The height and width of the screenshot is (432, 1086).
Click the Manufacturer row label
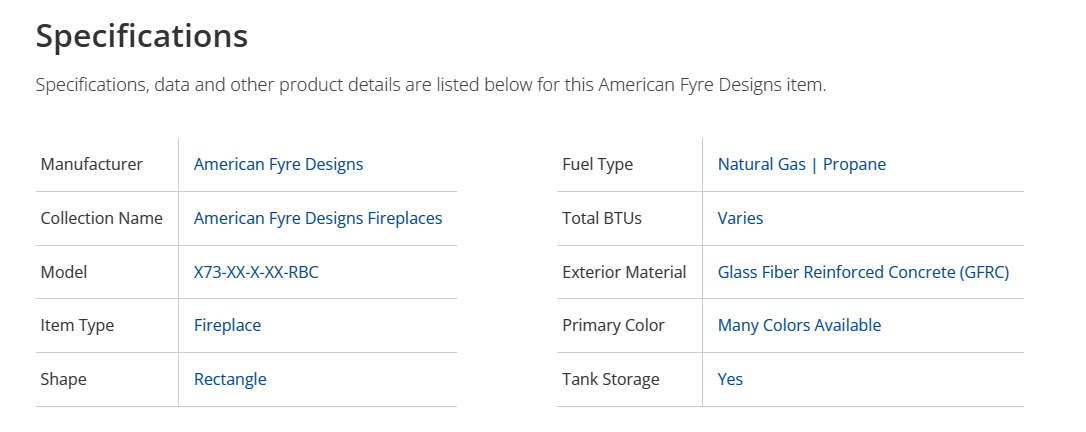click(91, 164)
